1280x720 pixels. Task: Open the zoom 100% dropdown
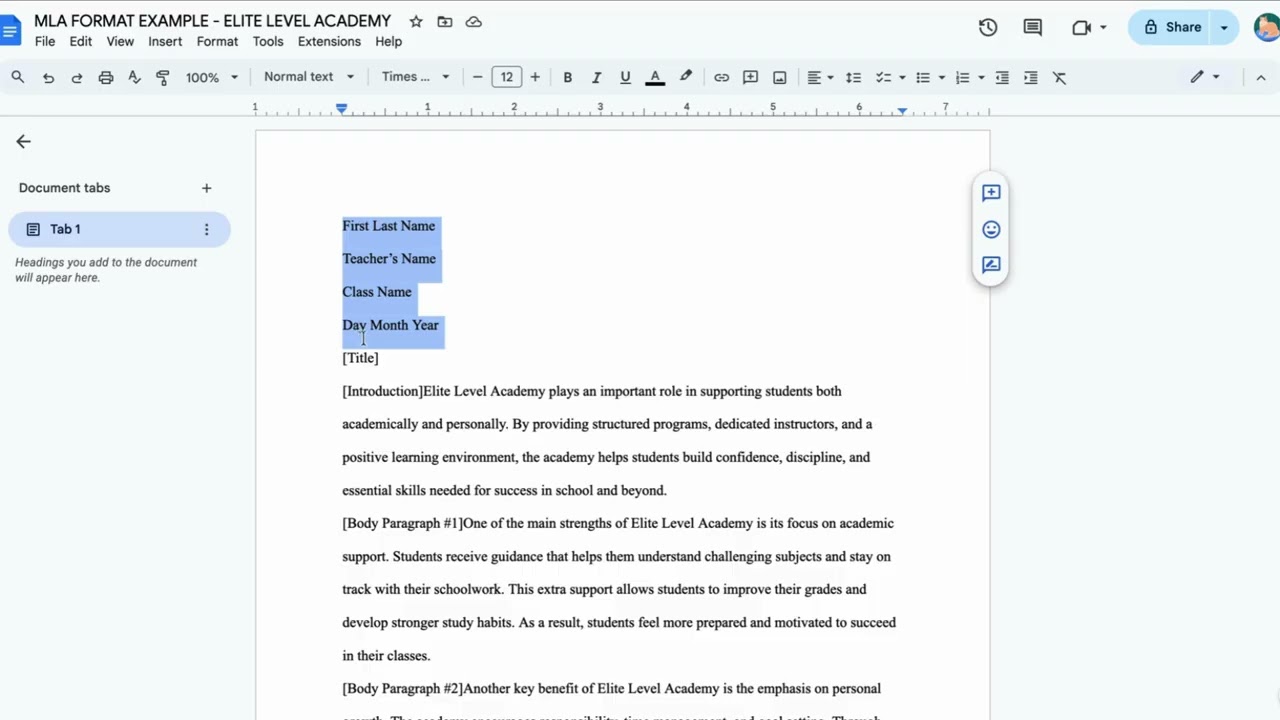(x=212, y=77)
